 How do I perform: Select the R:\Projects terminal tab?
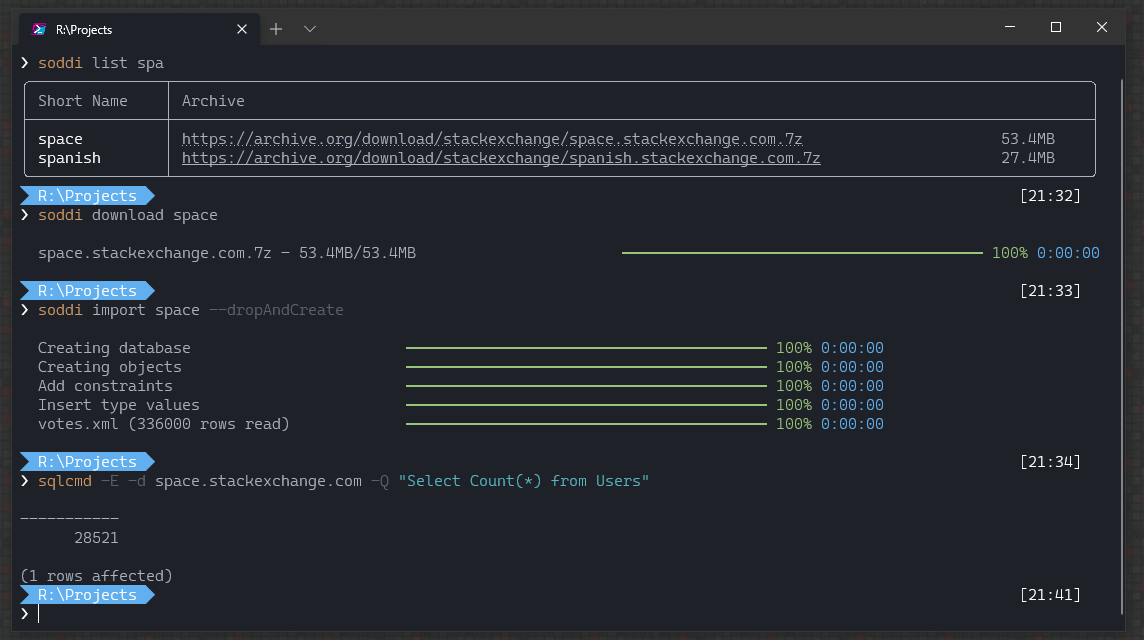(x=139, y=29)
